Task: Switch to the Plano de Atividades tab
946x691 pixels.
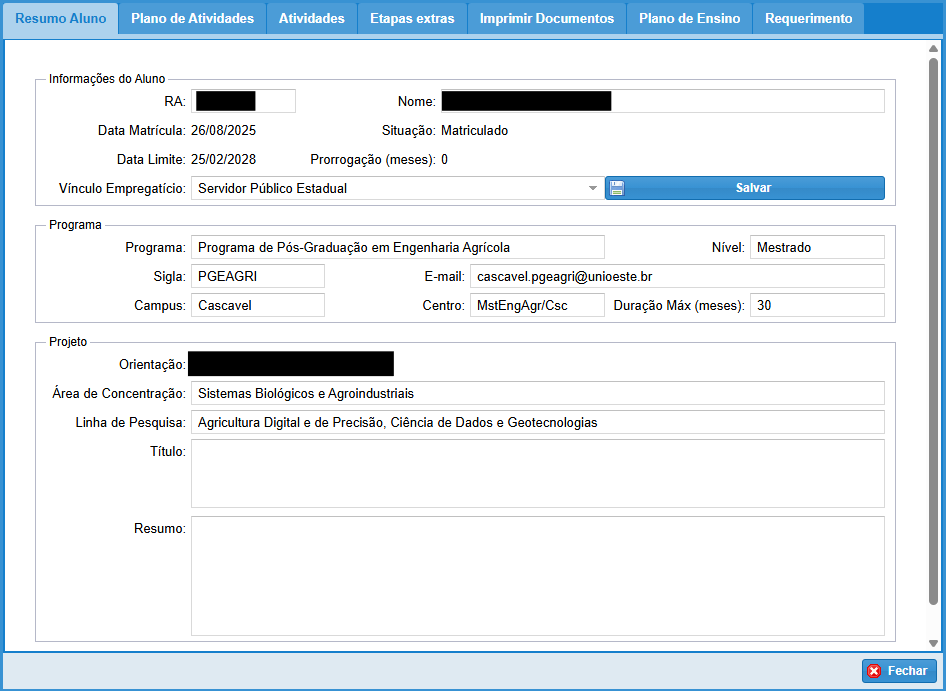Action: (x=192, y=19)
